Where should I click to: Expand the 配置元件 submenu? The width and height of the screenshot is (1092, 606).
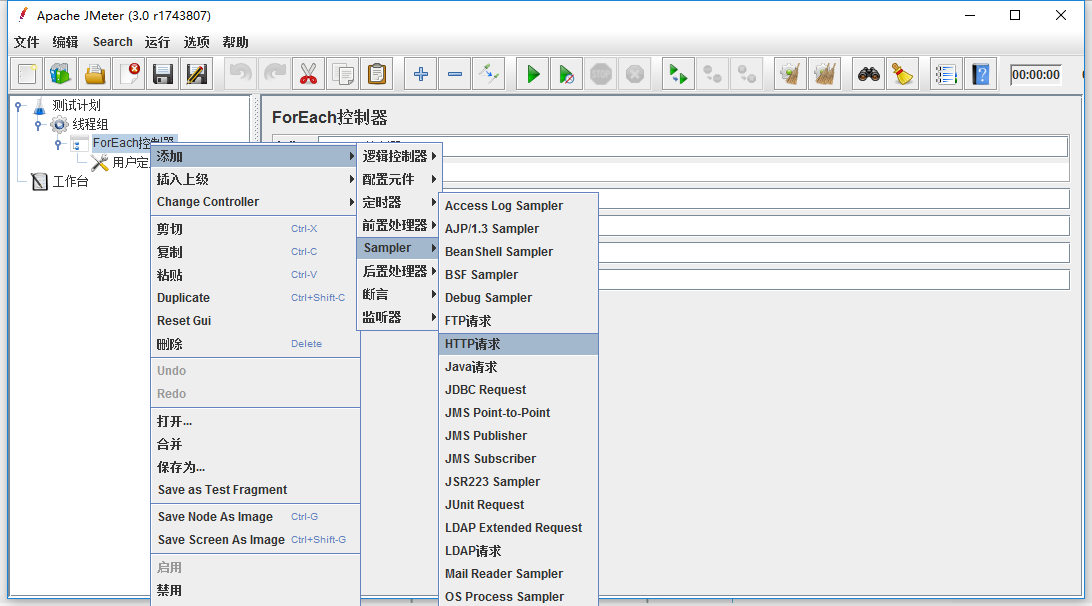click(x=399, y=179)
